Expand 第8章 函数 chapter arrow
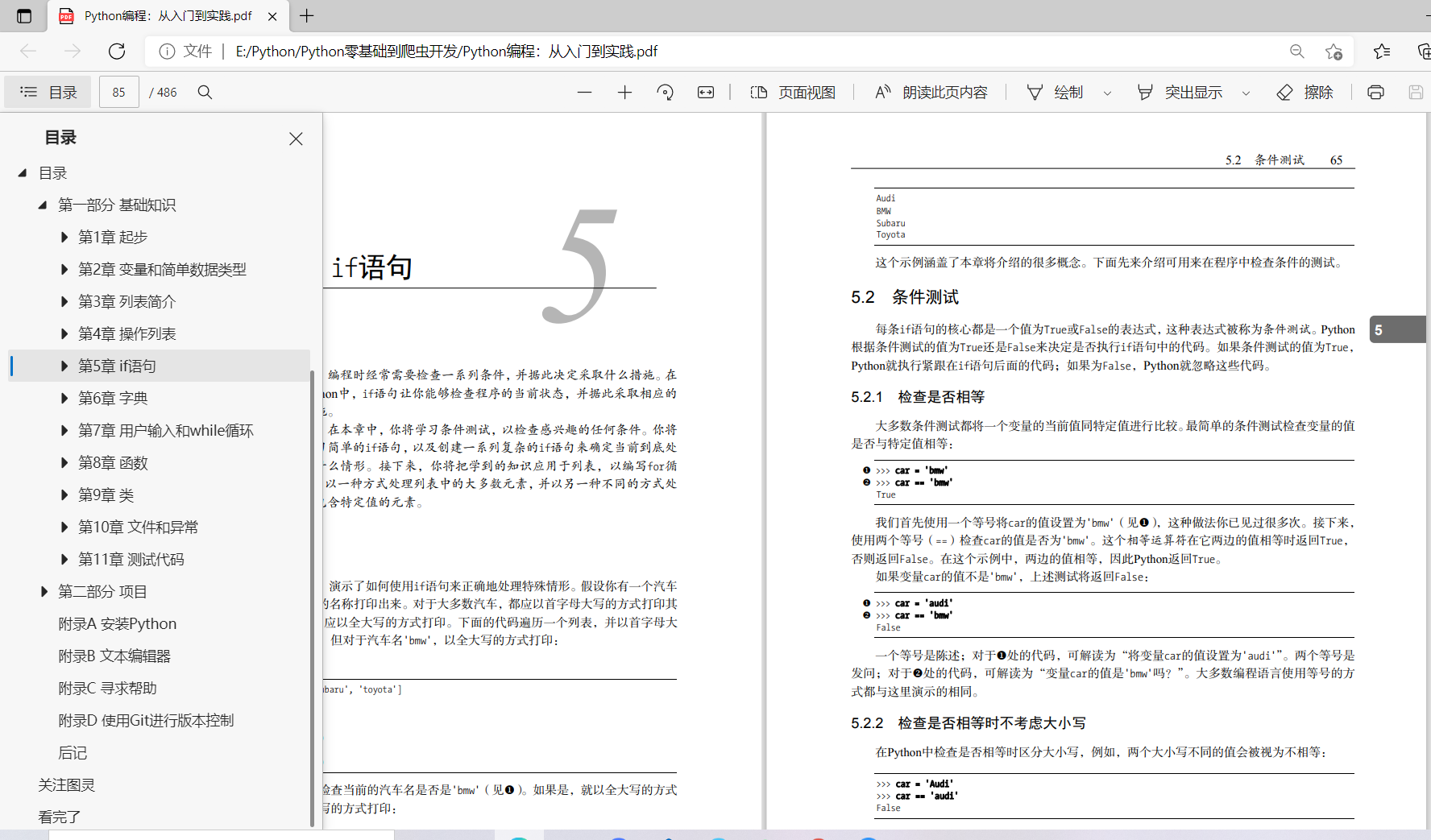The height and width of the screenshot is (840, 1431). click(x=64, y=462)
